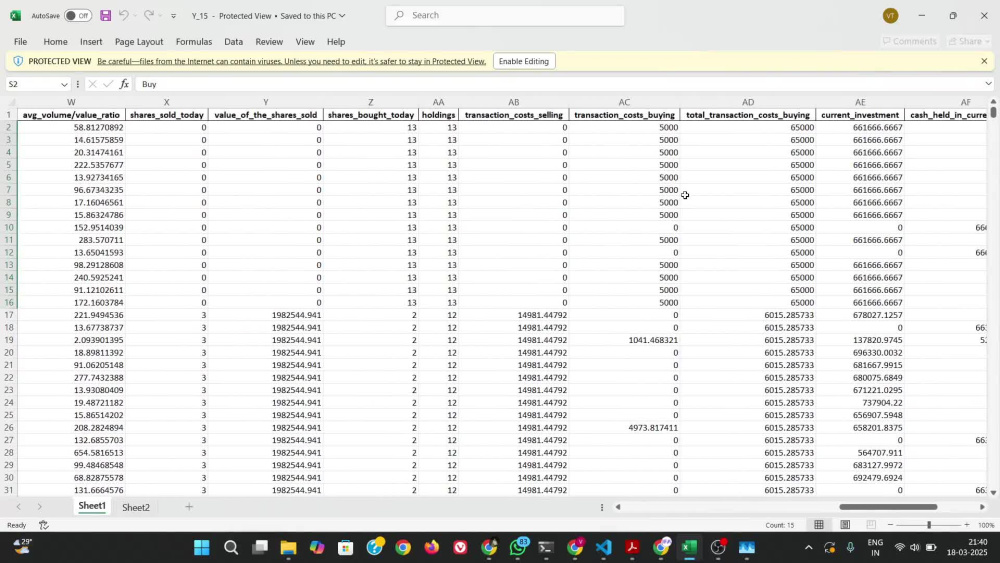Click the Insert Function fx icon
Screen dimensions: 1000x563
point(124,84)
